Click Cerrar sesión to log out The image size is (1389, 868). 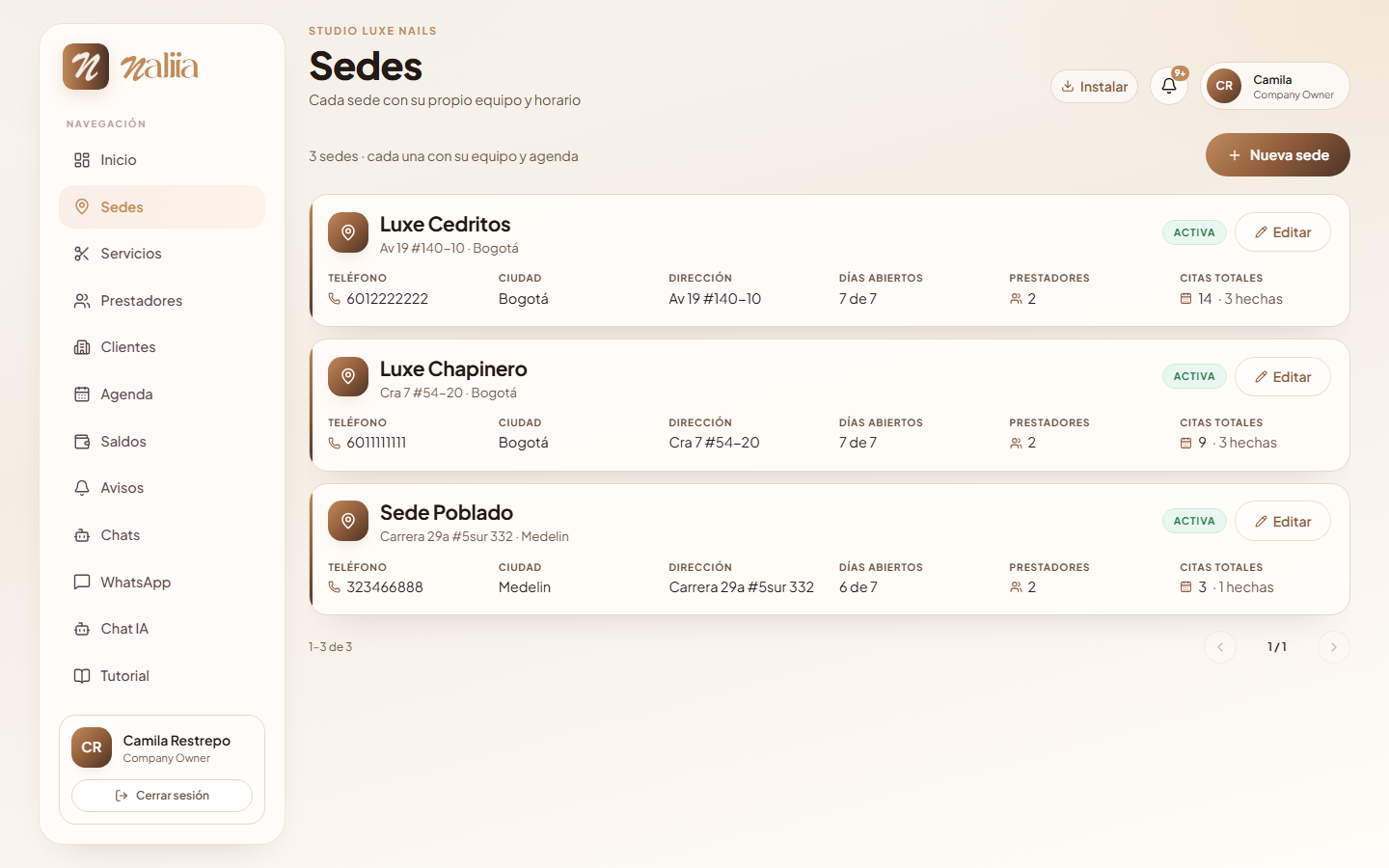[162, 796]
